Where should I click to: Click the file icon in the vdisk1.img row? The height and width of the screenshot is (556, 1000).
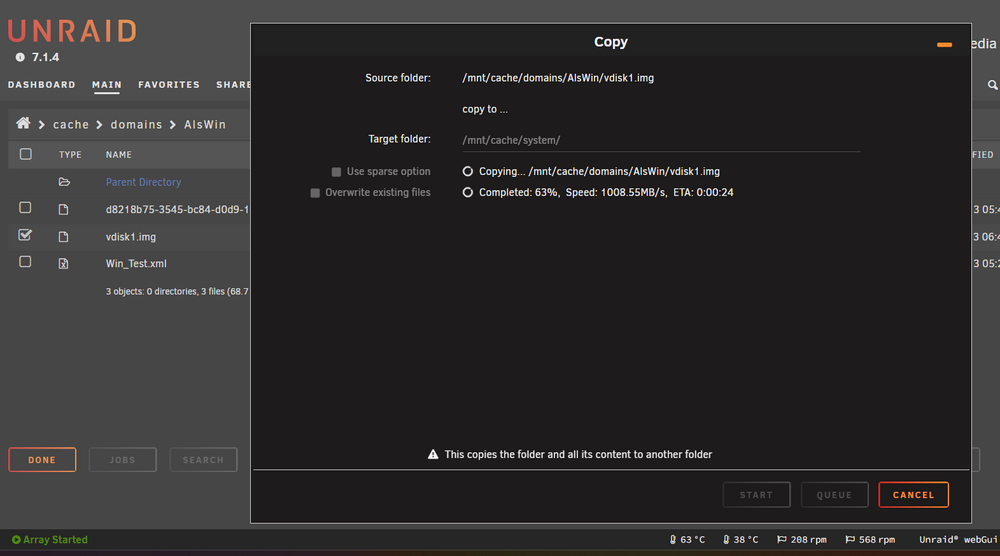pyautogui.click(x=63, y=237)
